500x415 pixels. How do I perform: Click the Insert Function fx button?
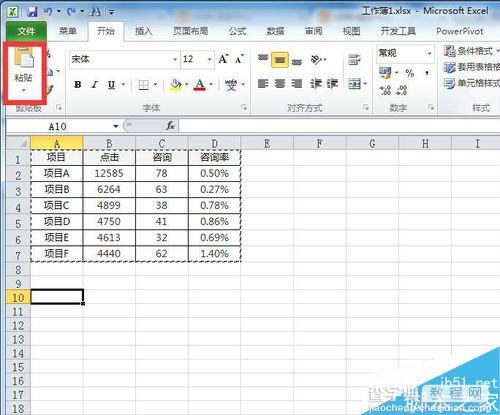[170, 126]
